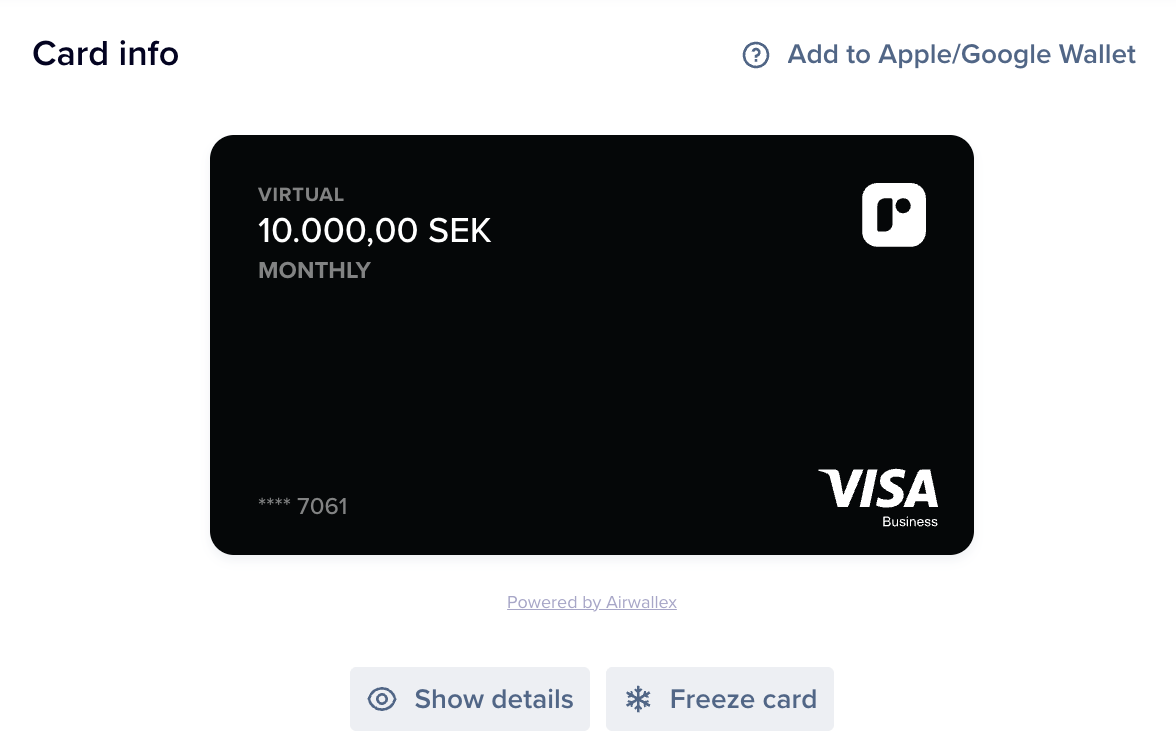The height and width of the screenshot is (746, 1176).
Task: Open Add to Apple/Google Wallet
Action: coord(961,54)
